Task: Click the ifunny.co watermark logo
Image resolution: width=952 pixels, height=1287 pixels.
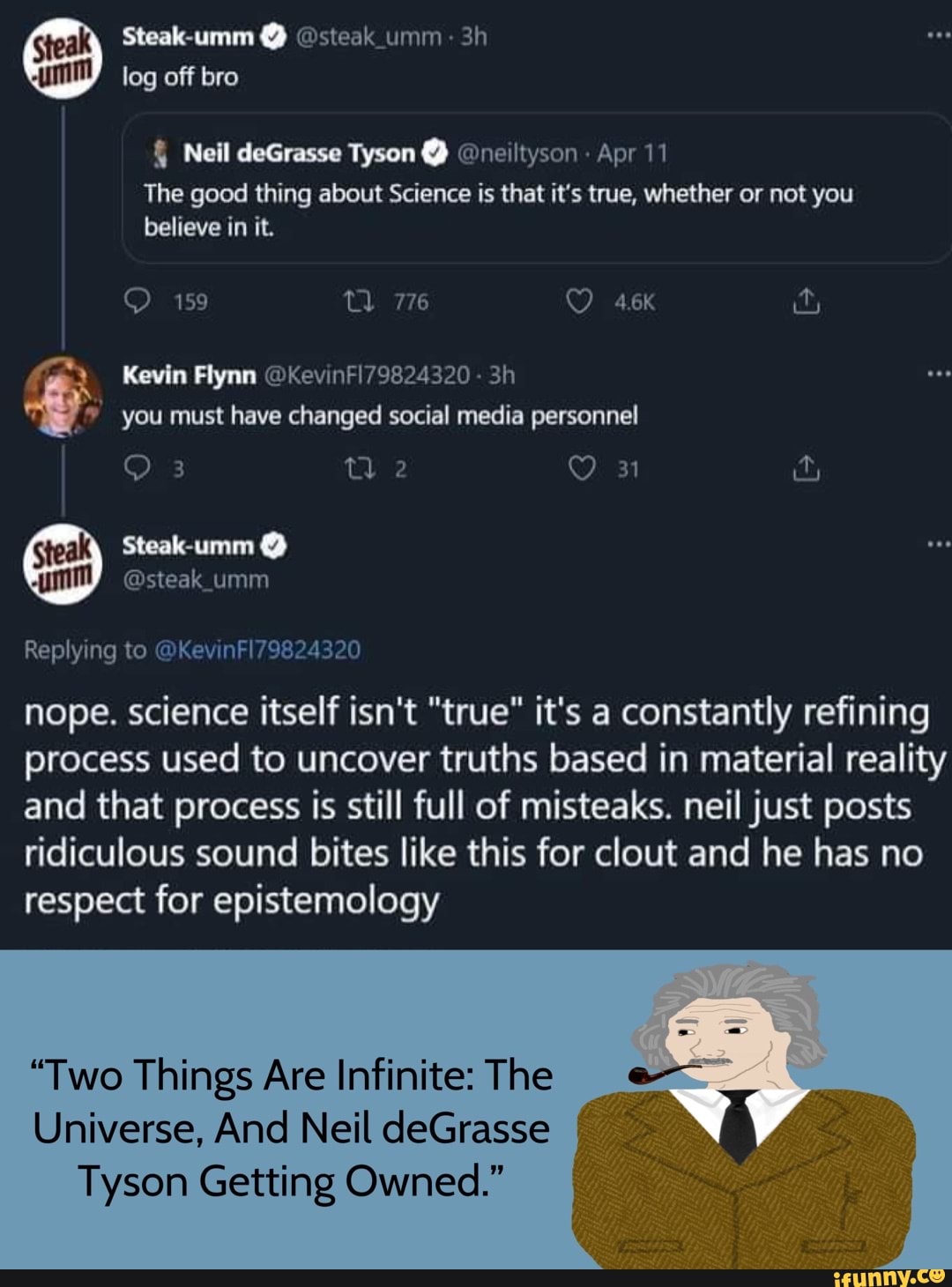Action: click(x=889, y=1276)
